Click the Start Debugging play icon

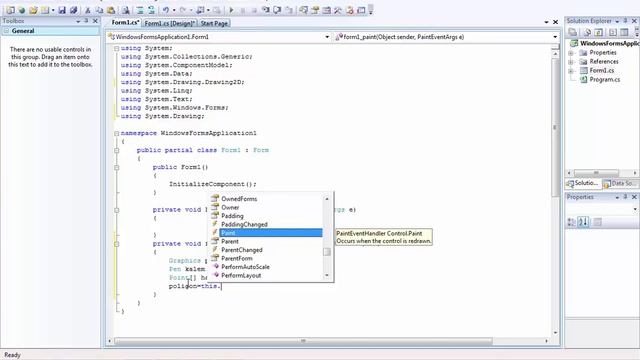pos(231,10)
